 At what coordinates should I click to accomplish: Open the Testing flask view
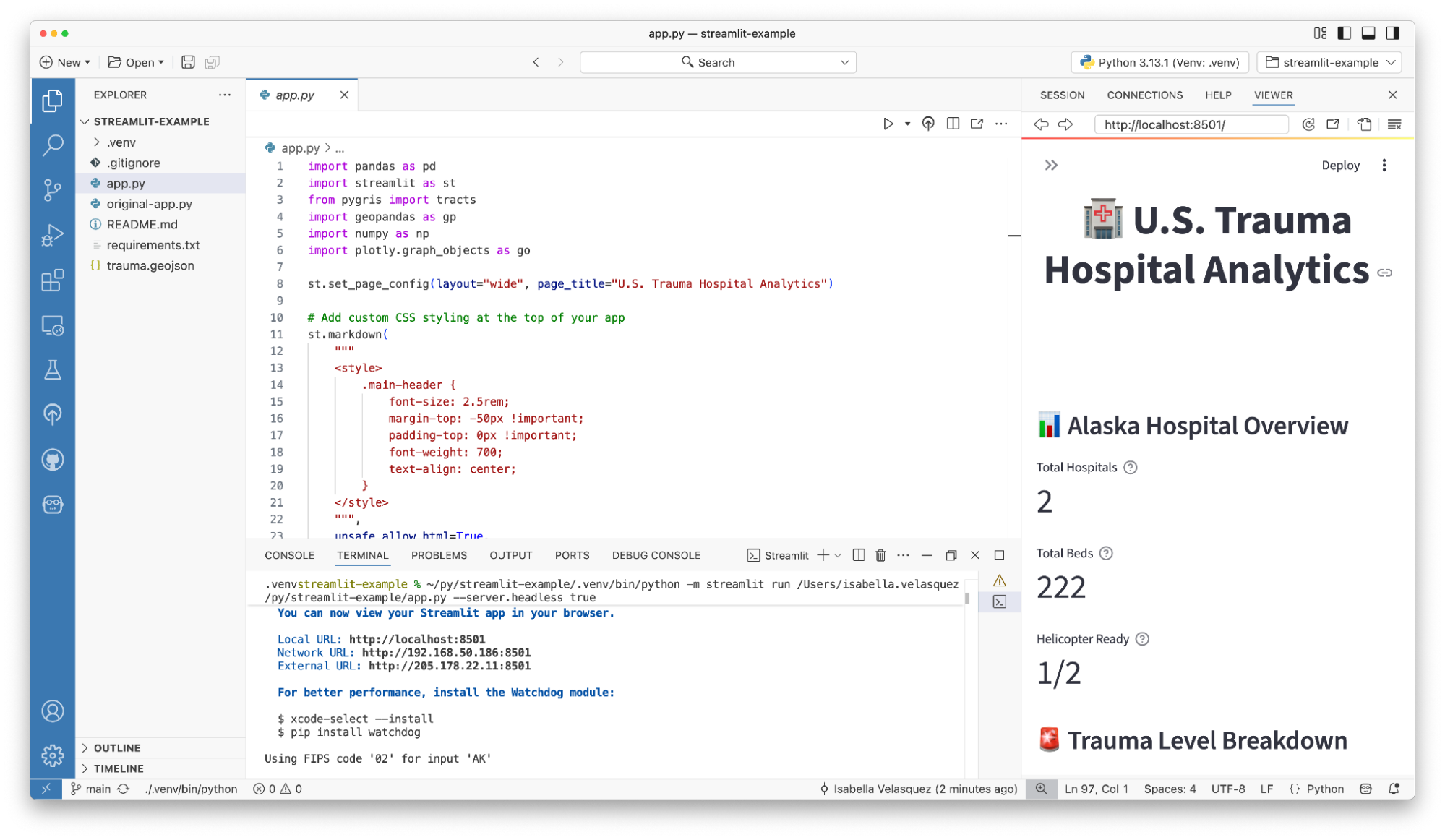pos(52,370)
